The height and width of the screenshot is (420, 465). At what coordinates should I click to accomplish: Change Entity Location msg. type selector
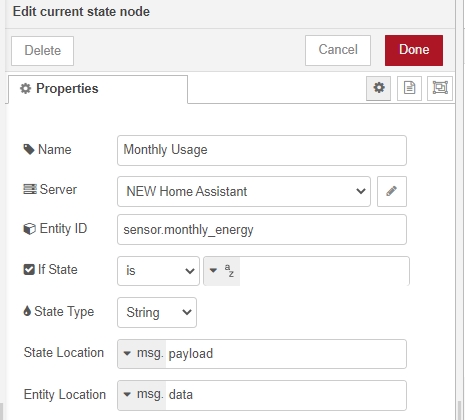pos(142,395)
